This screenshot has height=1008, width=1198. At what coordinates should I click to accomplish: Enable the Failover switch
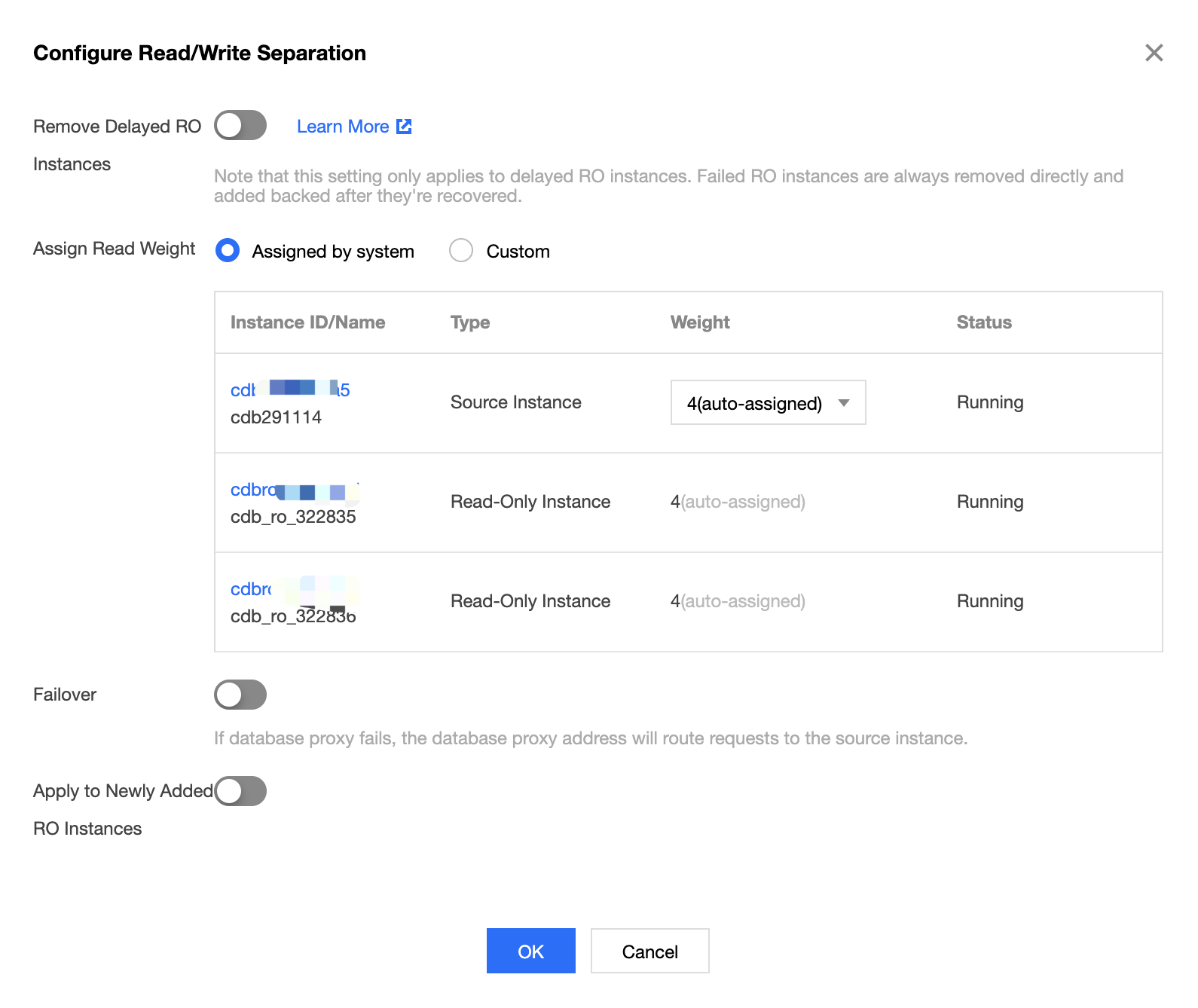click(240, 695)
